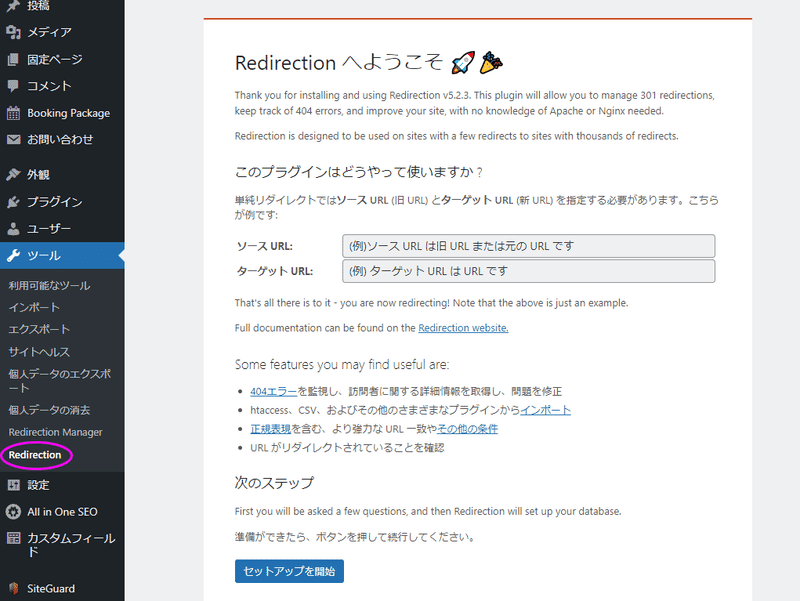Follow the インポート link in features list
This screenshot has width=800, height=601.
[545, 410]
